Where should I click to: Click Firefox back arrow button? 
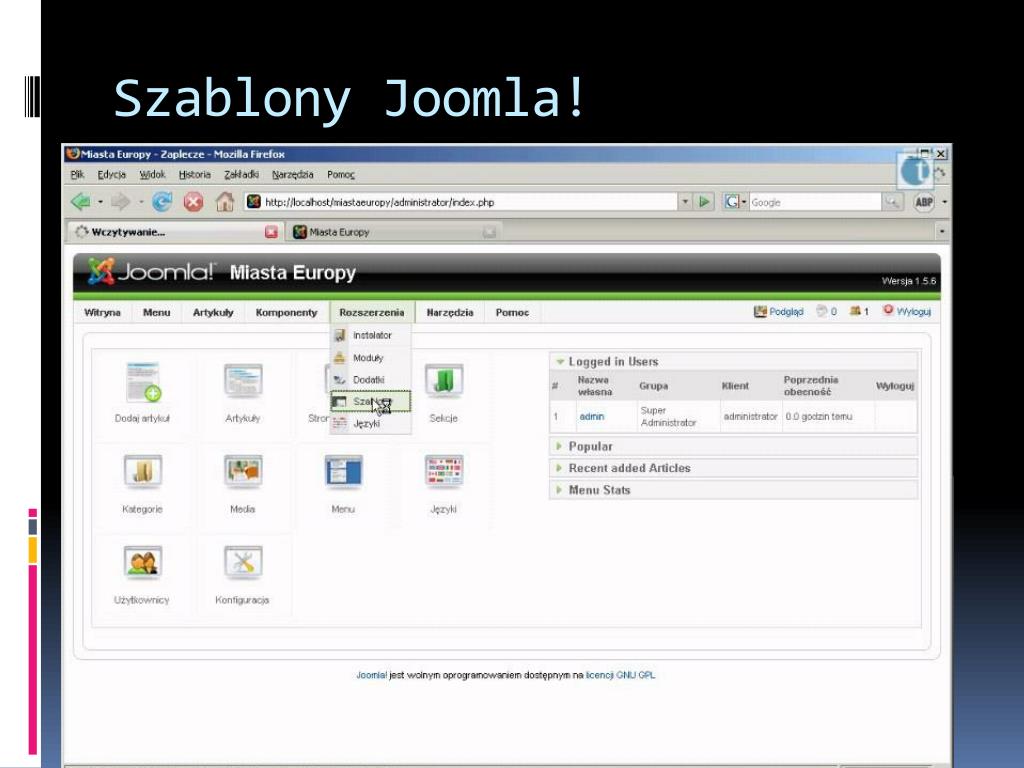pos(80,202)
